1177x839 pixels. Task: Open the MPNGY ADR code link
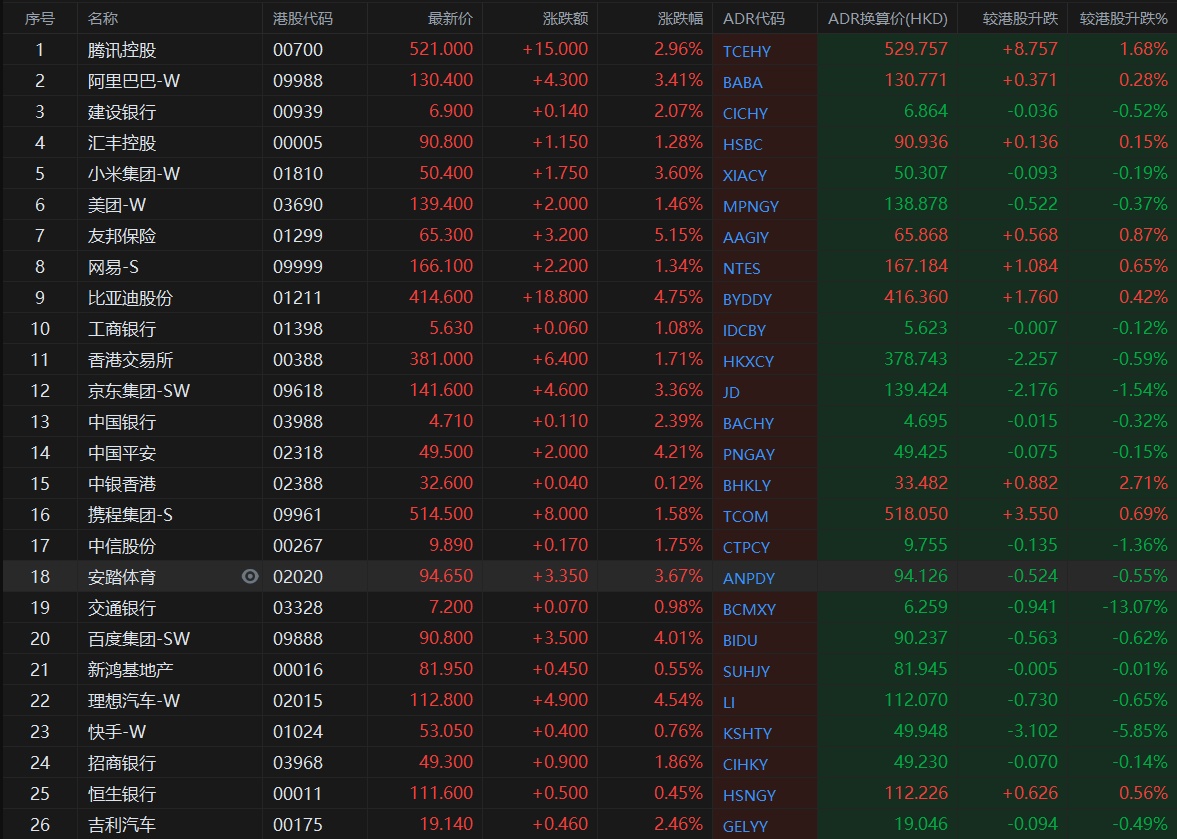click(751, 206)
